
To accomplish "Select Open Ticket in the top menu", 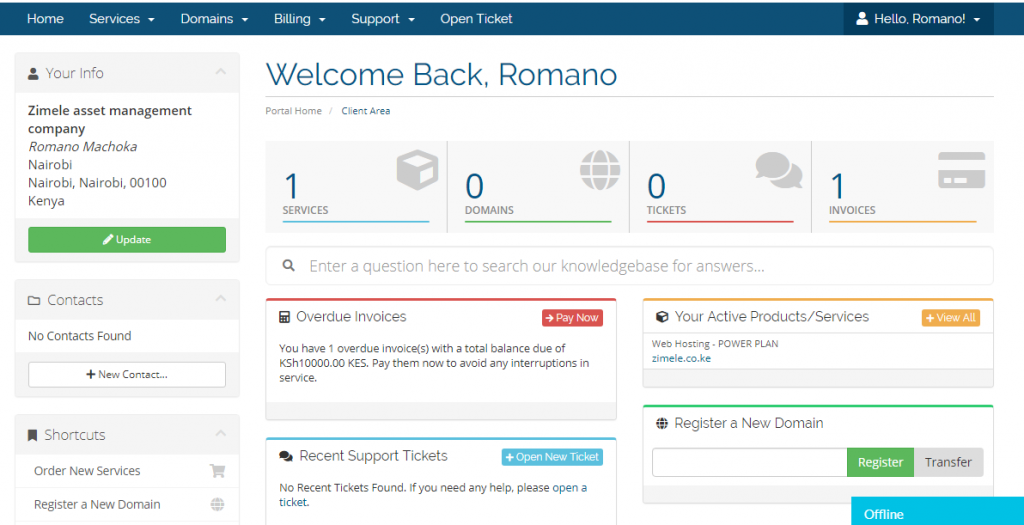I will pos(476,19).
